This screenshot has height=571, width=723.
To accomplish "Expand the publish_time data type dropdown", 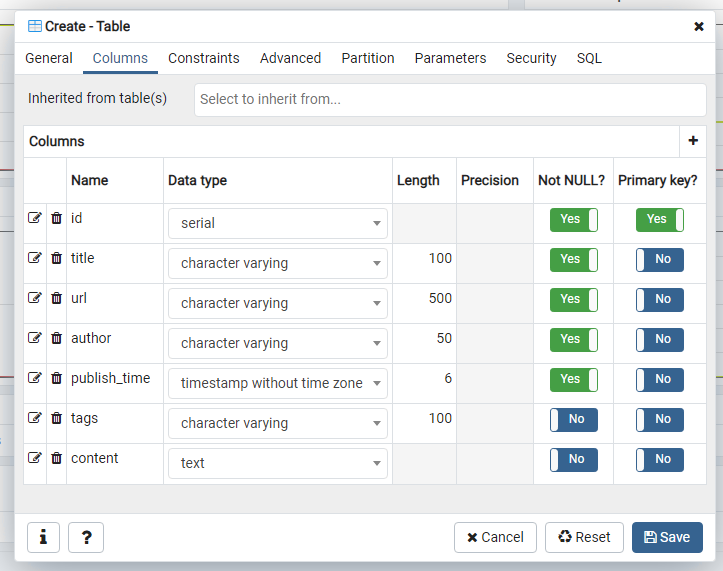I will (277, 383).
